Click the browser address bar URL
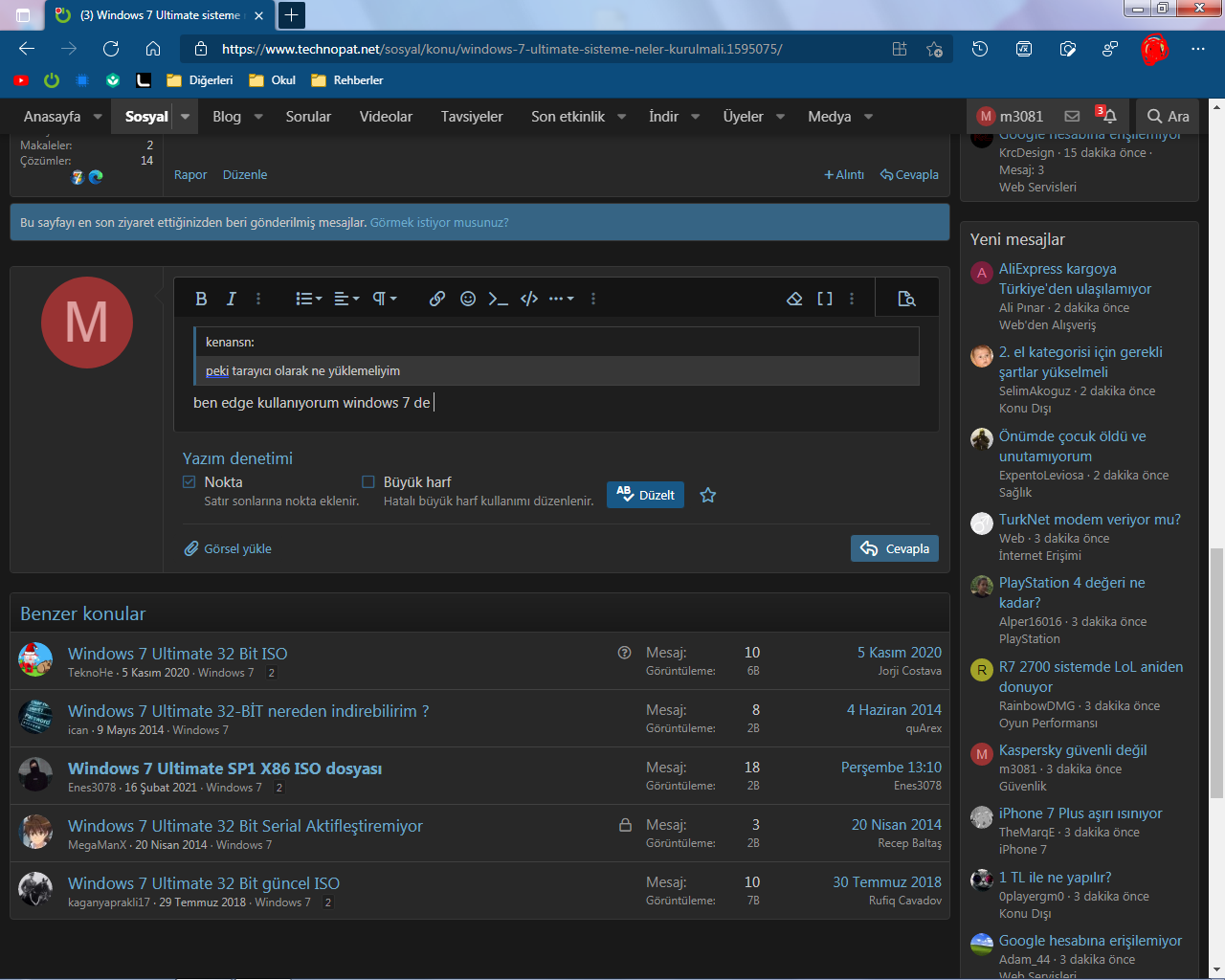 (x=501, y=49)
